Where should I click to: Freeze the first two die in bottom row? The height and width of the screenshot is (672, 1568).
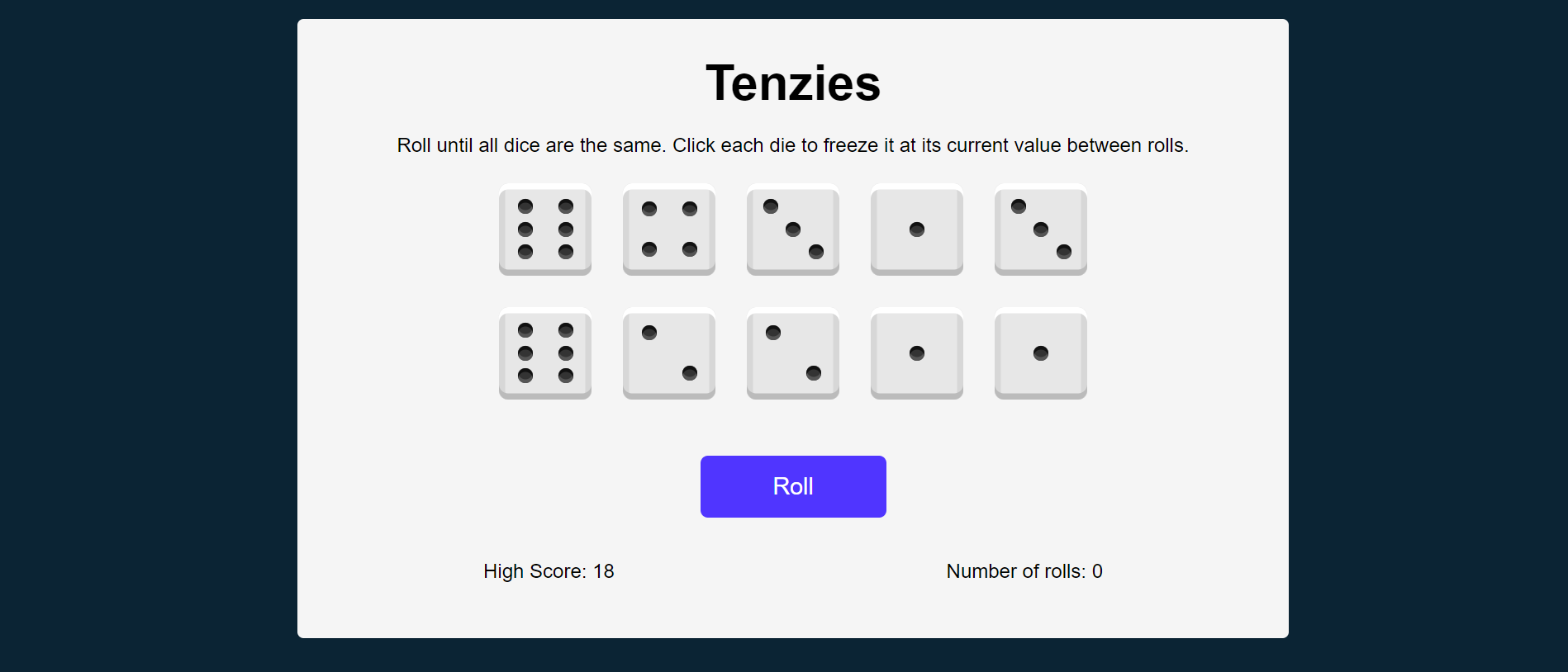click(668, 354)
